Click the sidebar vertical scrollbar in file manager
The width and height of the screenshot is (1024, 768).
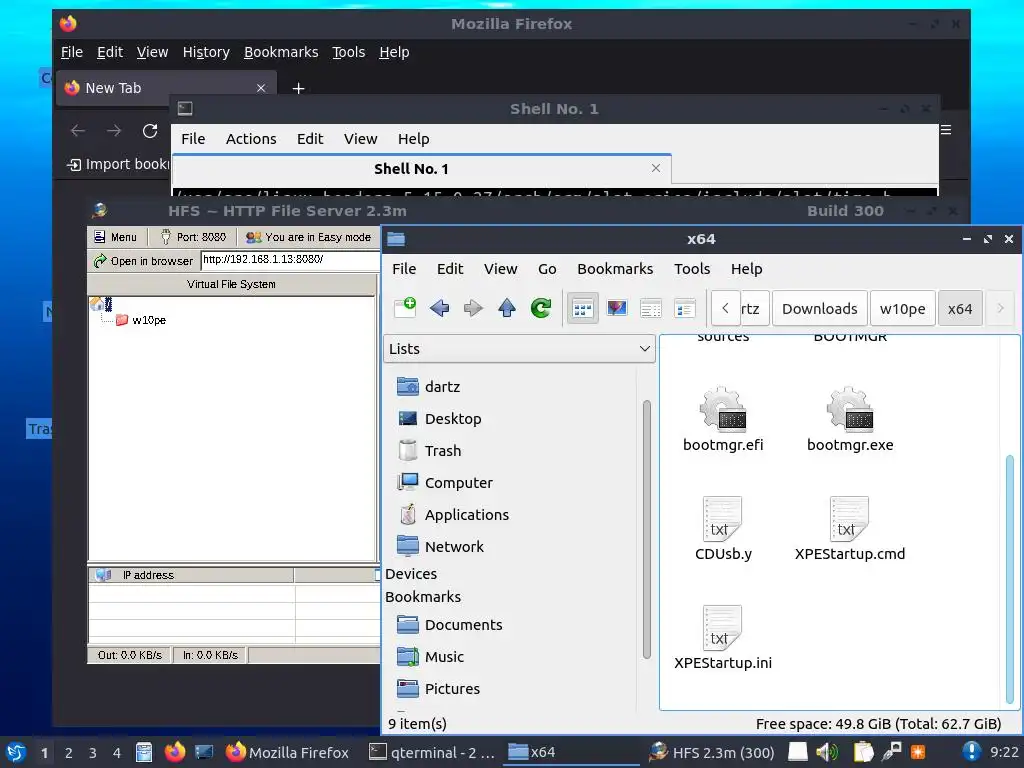pyautogui.click(x=647, y=529)
